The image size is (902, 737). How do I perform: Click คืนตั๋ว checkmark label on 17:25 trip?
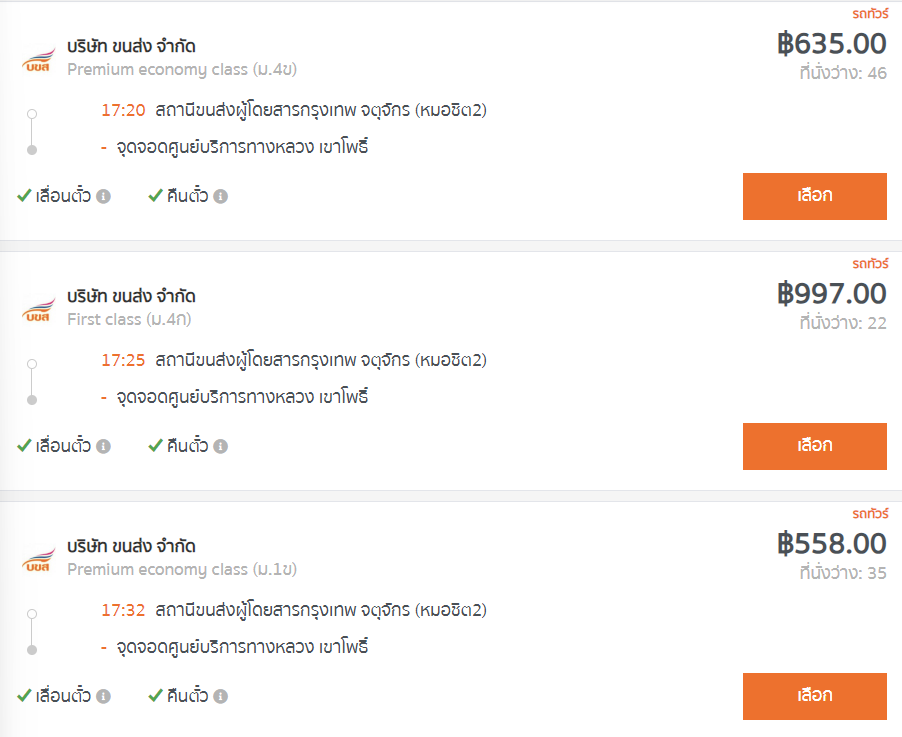[178, 446]
